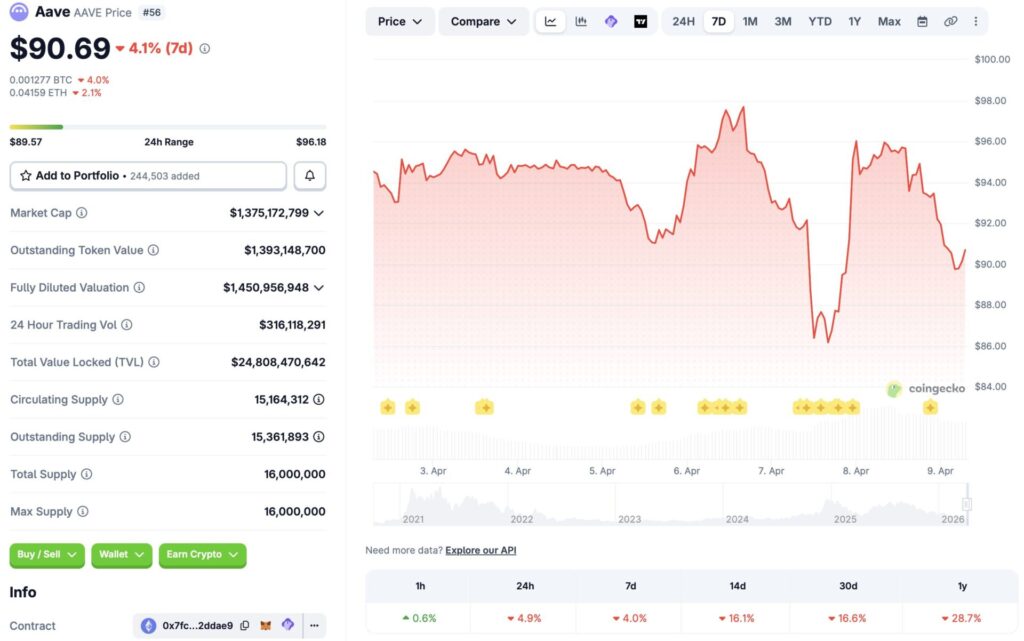
Task: Select the line chart view icon
Action: tap(551, 21)
